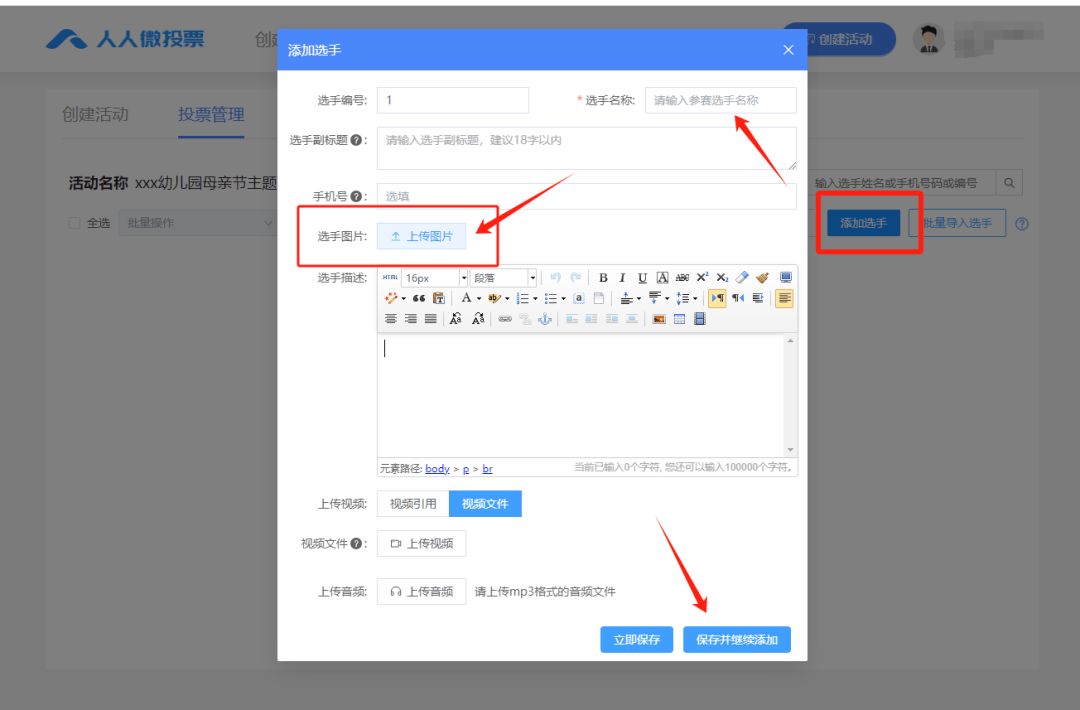Click the undo icon in the editor toolbar
1080x710 pixels.
pos(554,278)
